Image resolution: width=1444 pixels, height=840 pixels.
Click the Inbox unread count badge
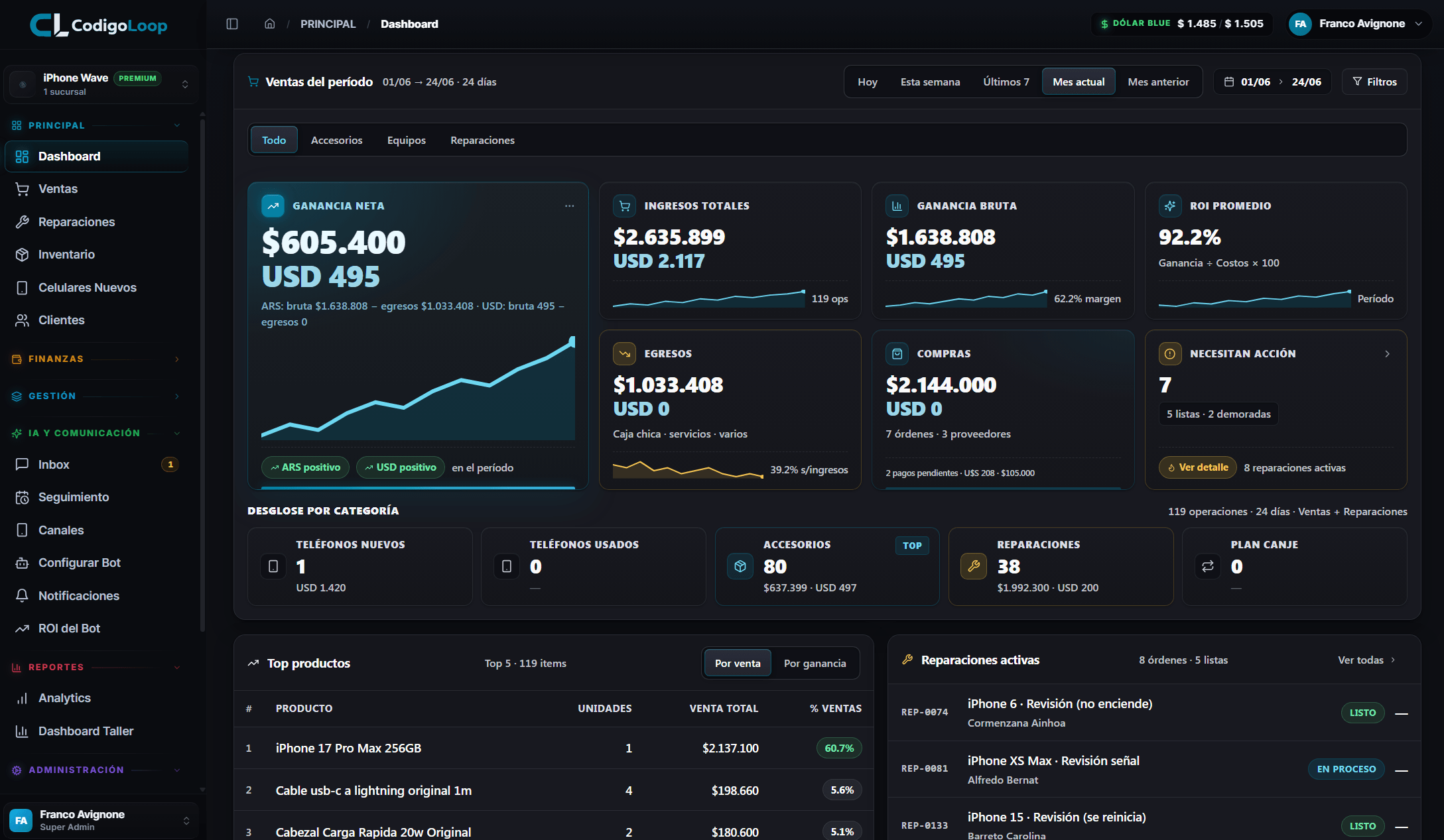point(170,464)
